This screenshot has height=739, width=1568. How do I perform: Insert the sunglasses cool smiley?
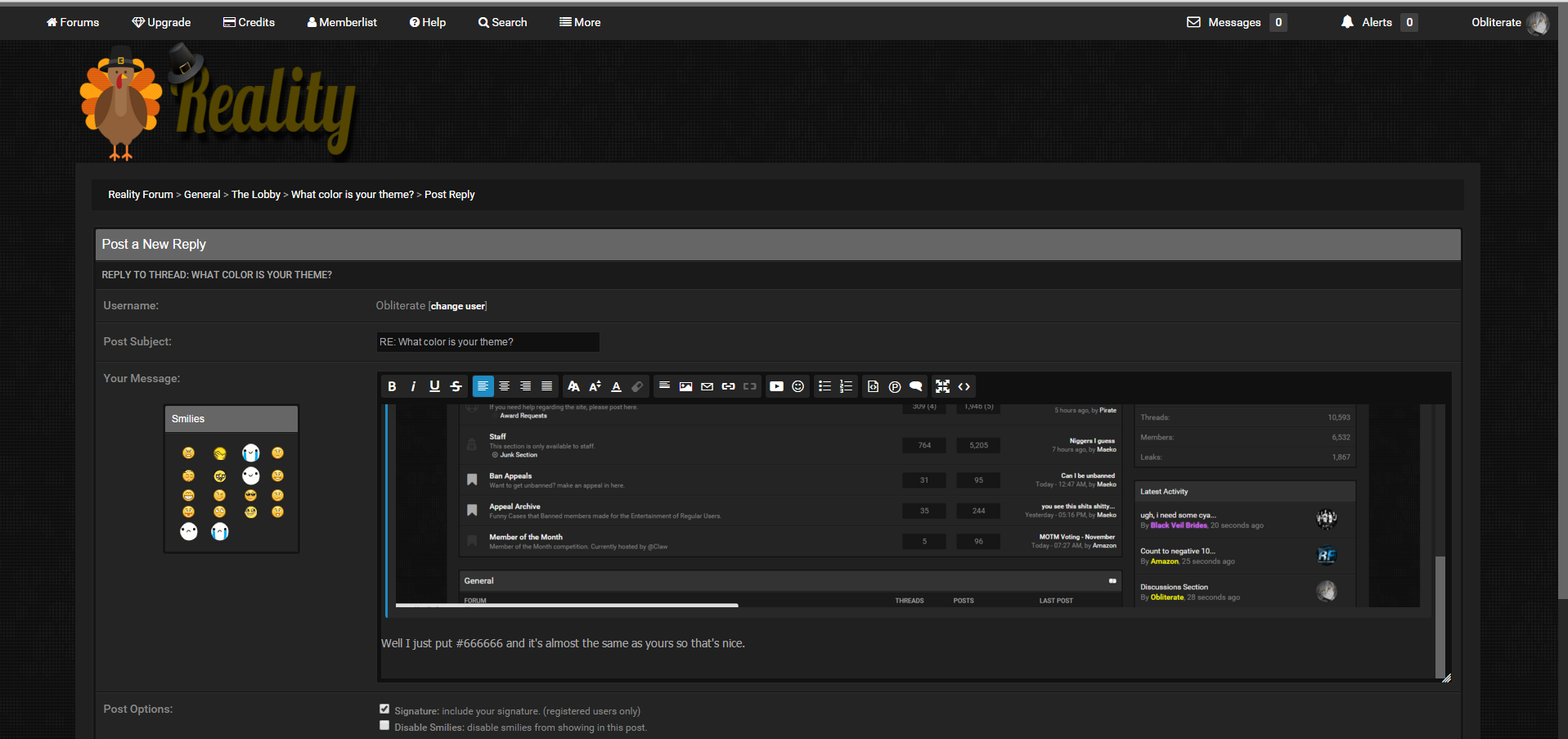250,495
